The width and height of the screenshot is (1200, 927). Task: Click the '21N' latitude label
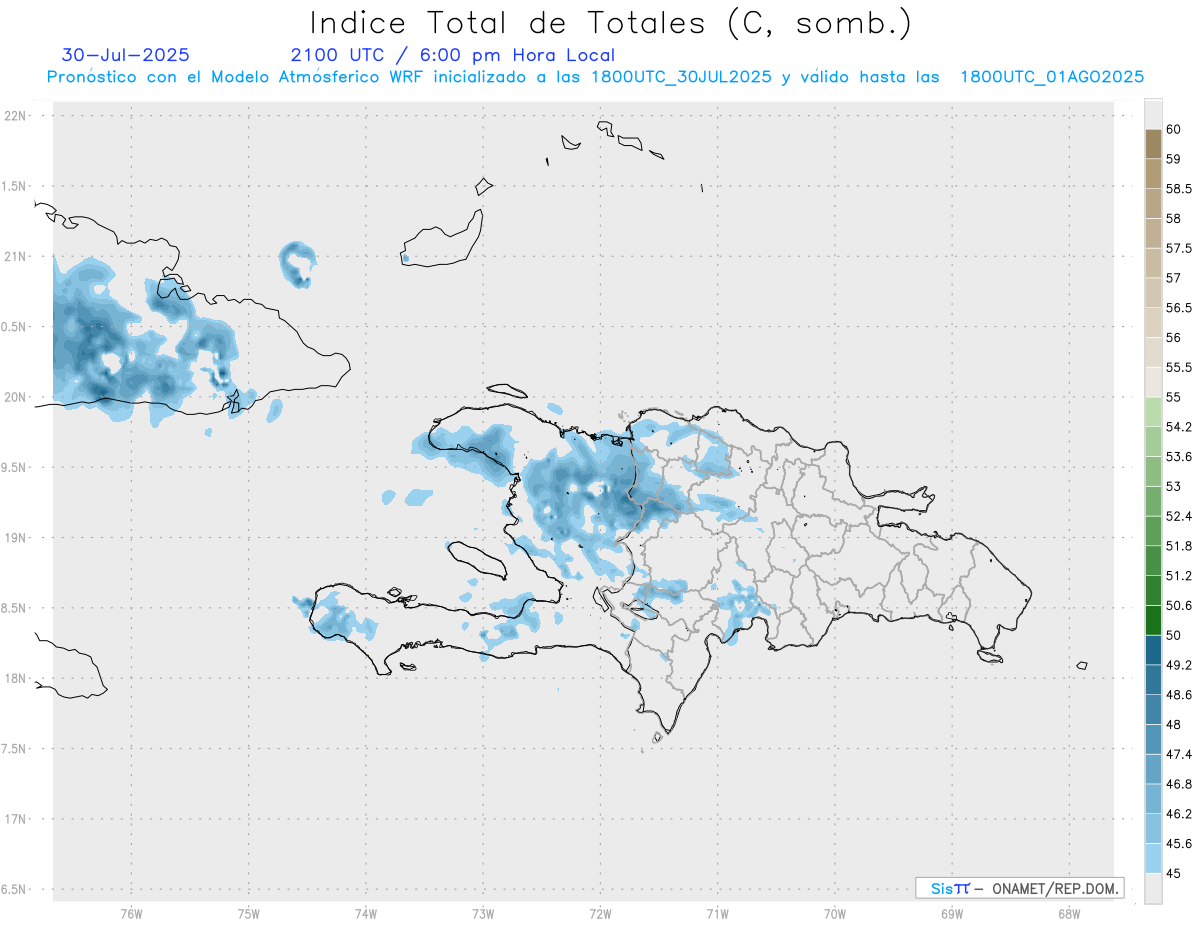(x=15, y=256)
